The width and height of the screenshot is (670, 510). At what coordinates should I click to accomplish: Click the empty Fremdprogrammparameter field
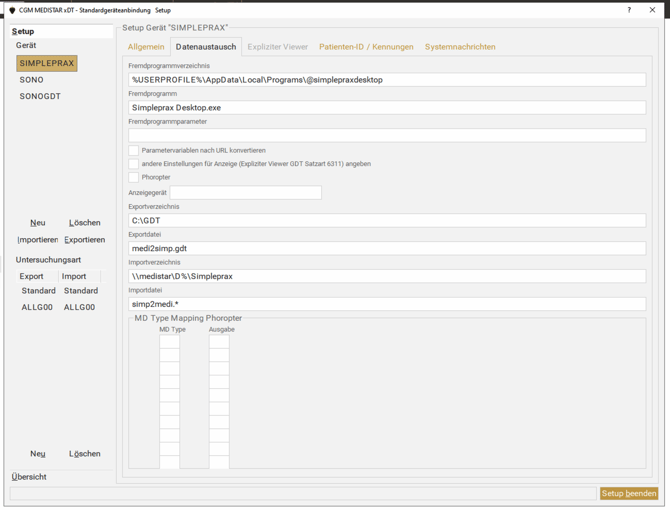point(387,136)
